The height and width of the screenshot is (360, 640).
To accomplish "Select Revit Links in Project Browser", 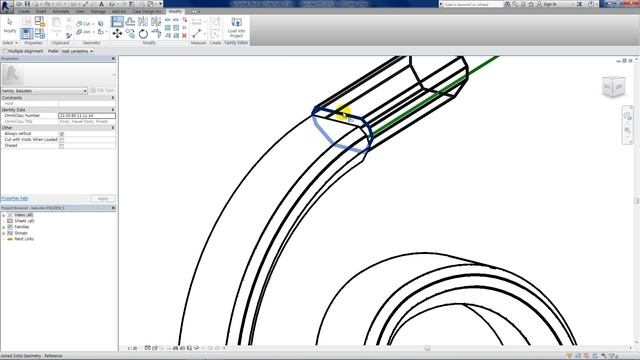I will pyautogui.click(x=24, y=239).
